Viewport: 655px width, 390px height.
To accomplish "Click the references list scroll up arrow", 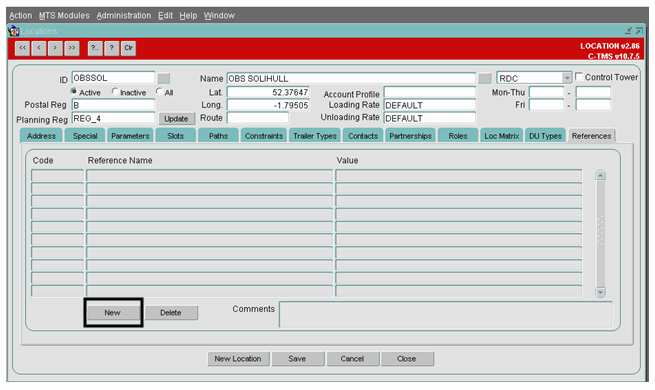I will [600, 175].
